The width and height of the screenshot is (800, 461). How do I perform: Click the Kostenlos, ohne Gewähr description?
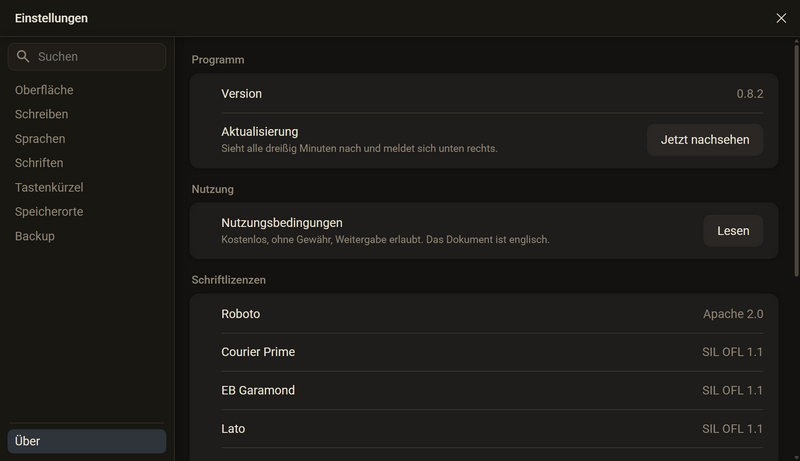[385, 240]
